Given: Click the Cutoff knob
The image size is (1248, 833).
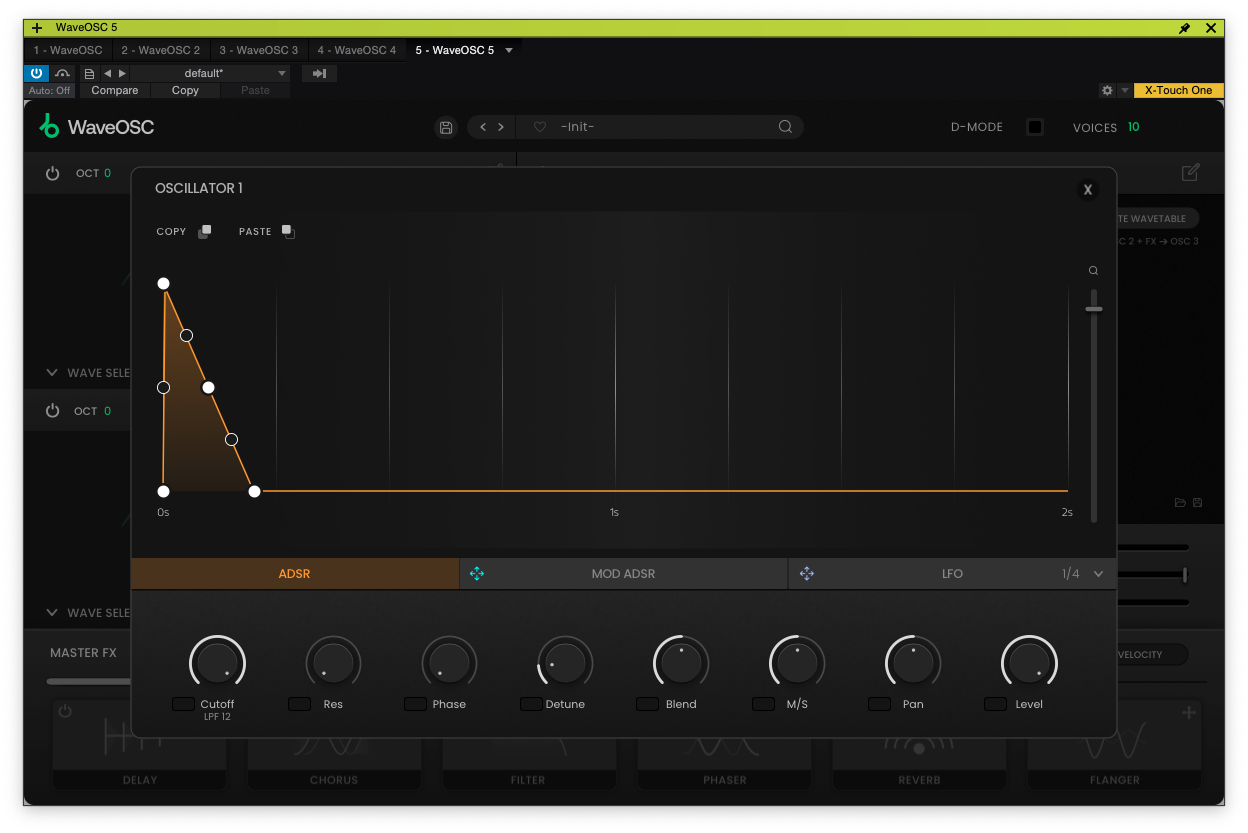Looking at the screenshot, I should point(217,663).
